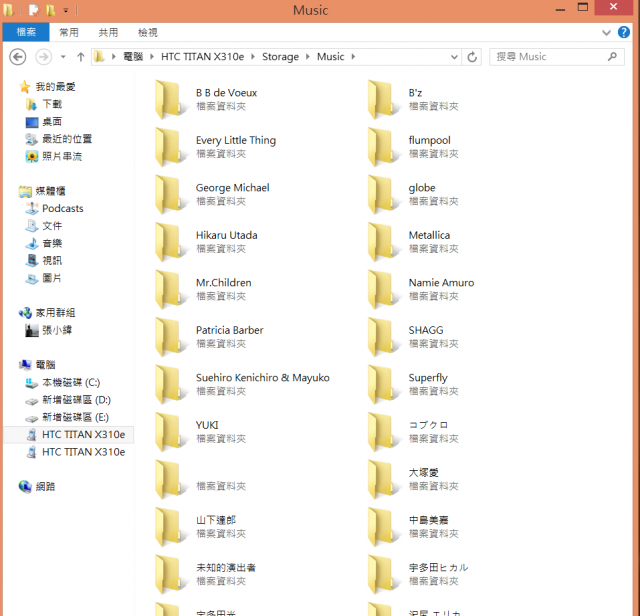Open 照片串流 in the sidebar
640x616 pixels.
point(62,156)
